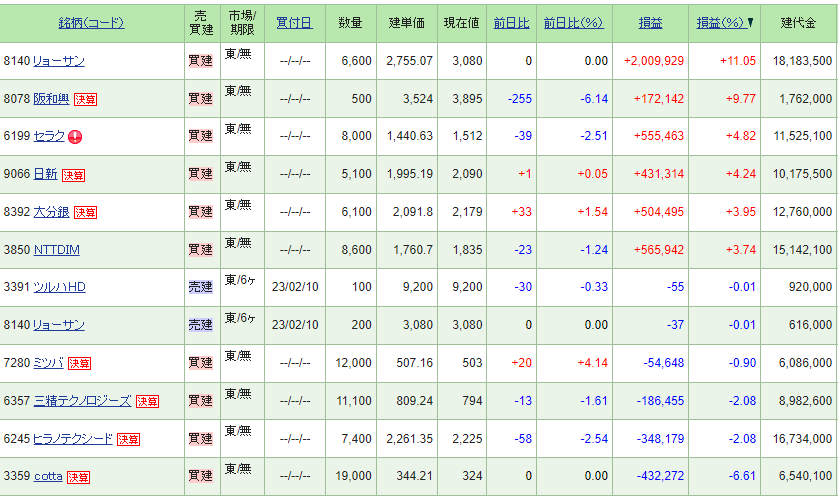The image size is (838, 503).
Task: Open リョーサン link in the 買建 row
Action: point(59,61)
